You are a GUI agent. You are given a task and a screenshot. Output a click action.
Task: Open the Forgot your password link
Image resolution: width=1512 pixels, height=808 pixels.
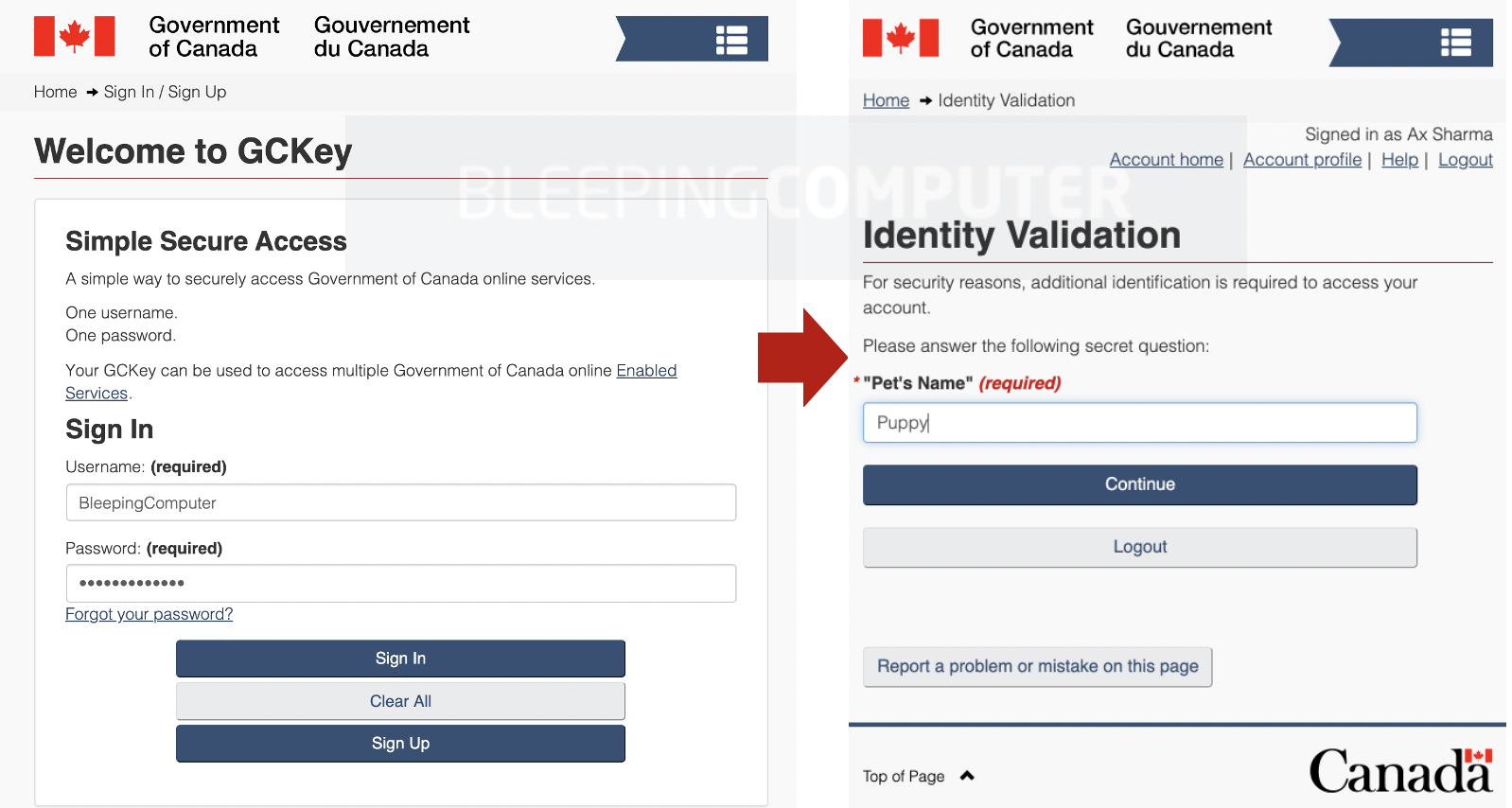(149, 614)
